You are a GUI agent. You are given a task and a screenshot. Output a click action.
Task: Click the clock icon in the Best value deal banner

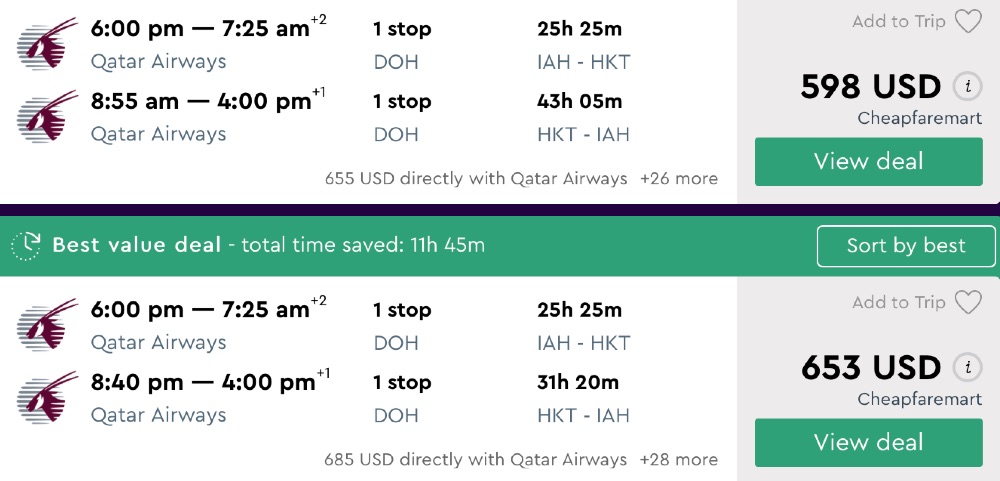[26, 245]
